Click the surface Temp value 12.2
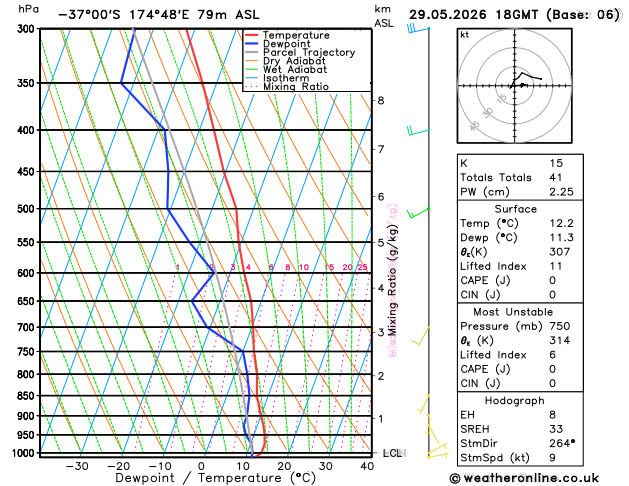629x486 pixels. [x=561, y=223]
